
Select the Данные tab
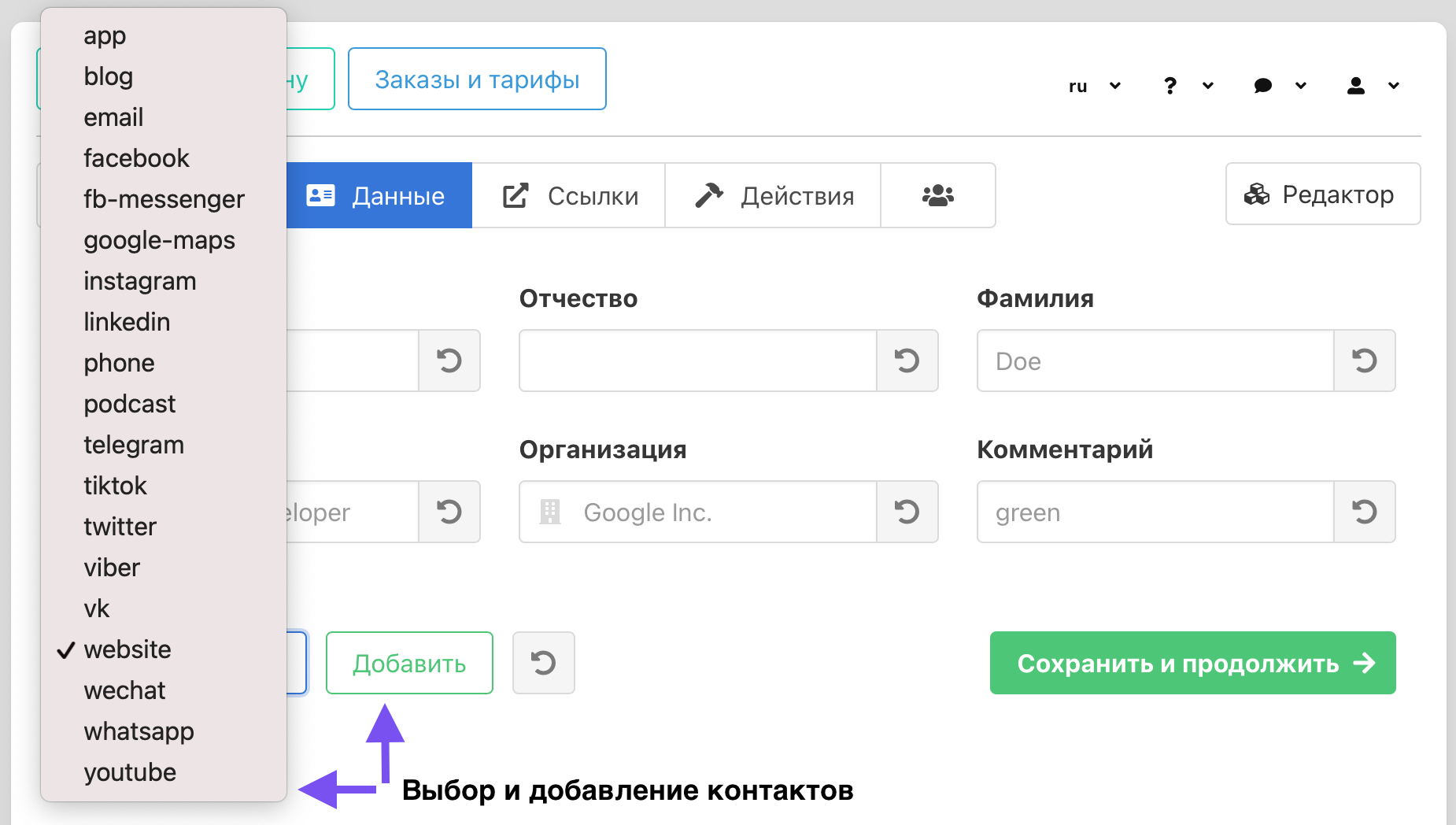click(x=378, y=195)
